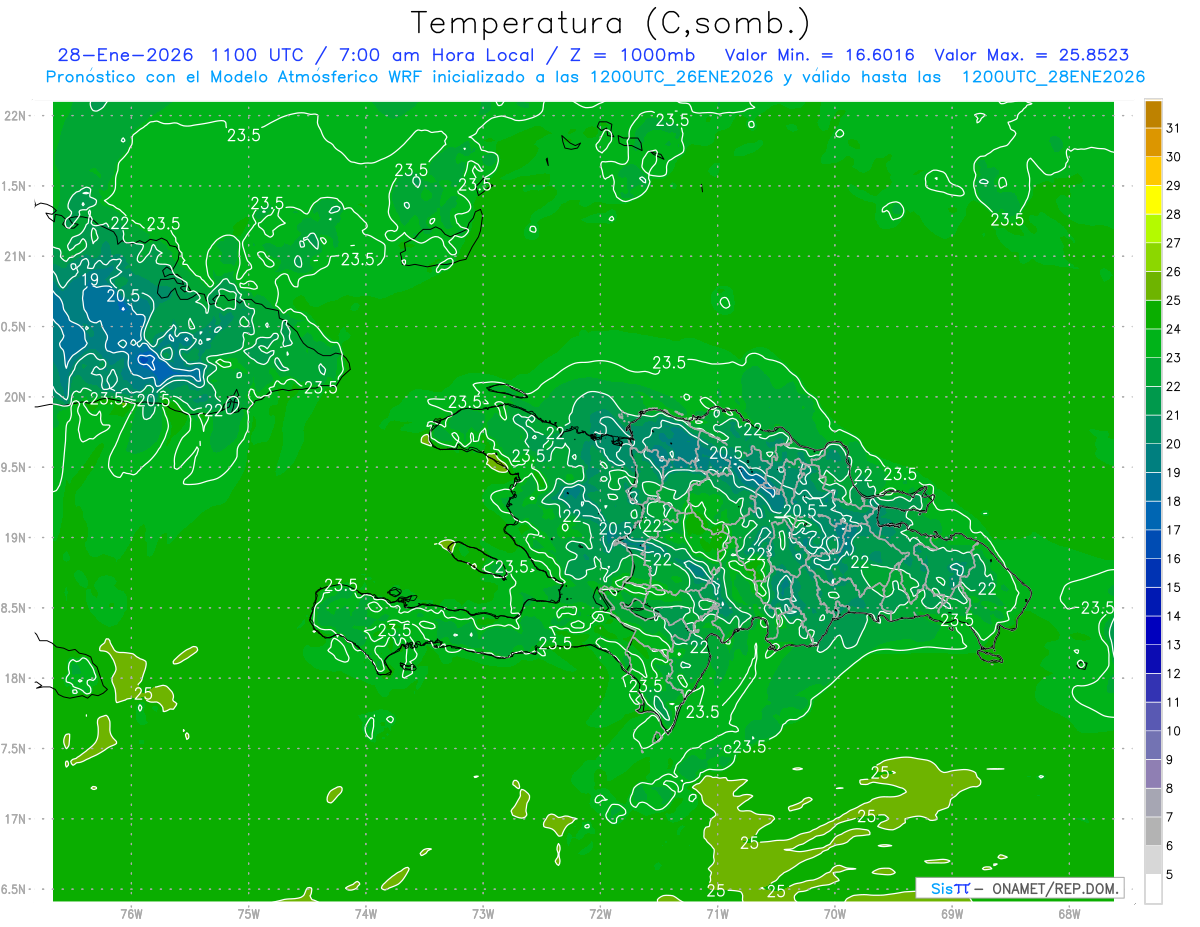Screen dimensions: 1200x927
Task: Click the 18N latitude axis label
Action: coord(16,679)
